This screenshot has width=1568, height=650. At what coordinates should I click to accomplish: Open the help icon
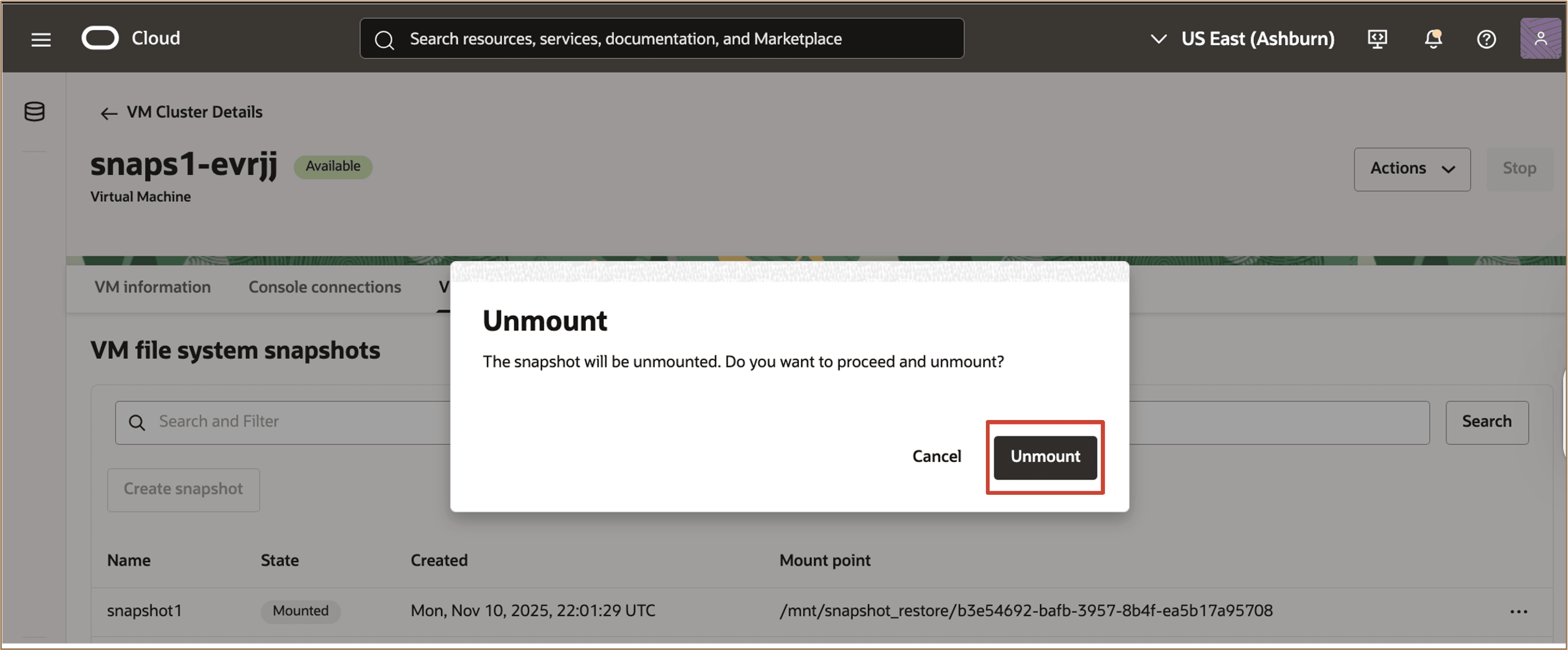[1486, 39]
